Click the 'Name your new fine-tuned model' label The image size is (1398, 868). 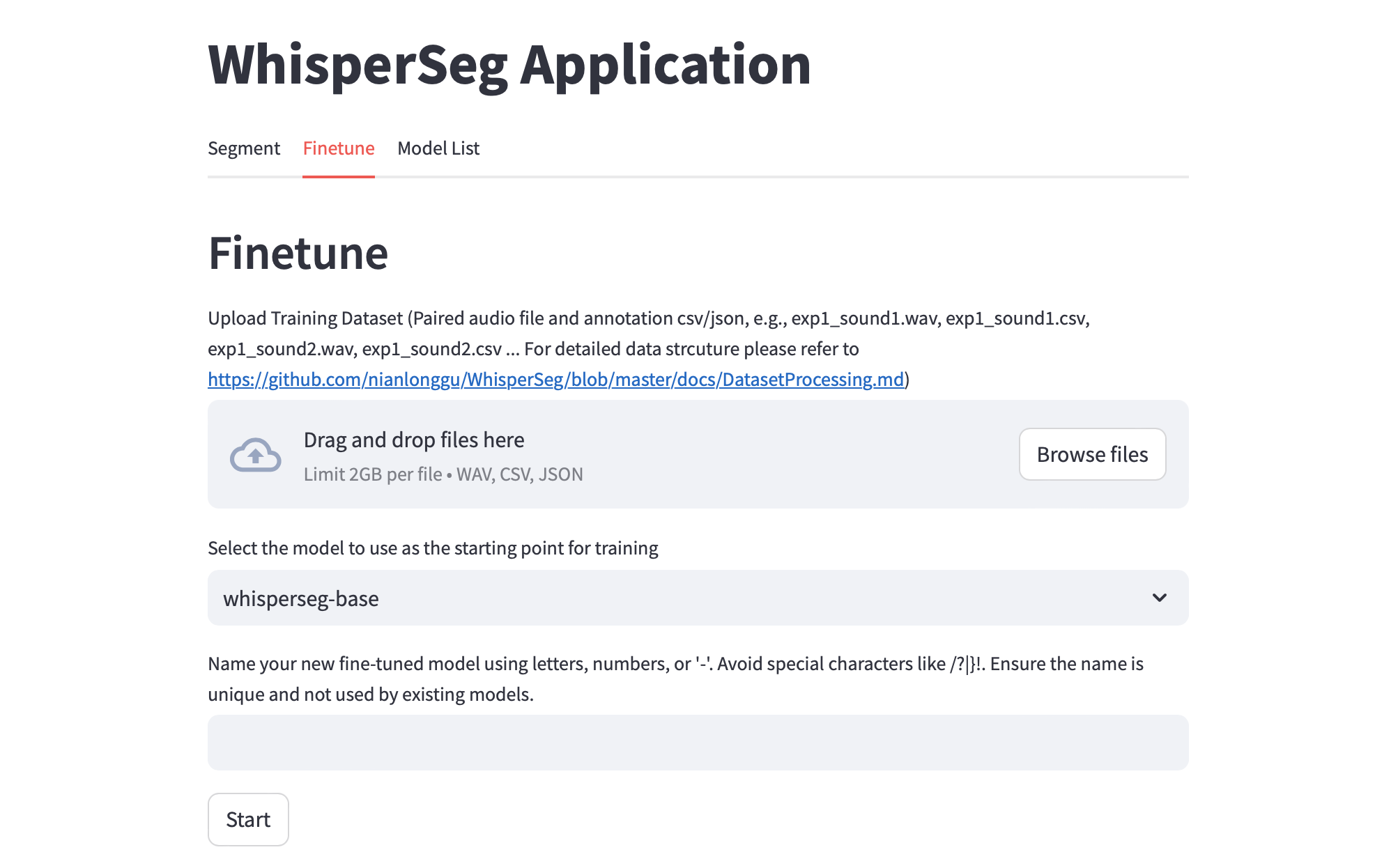[x=675, y=664]
